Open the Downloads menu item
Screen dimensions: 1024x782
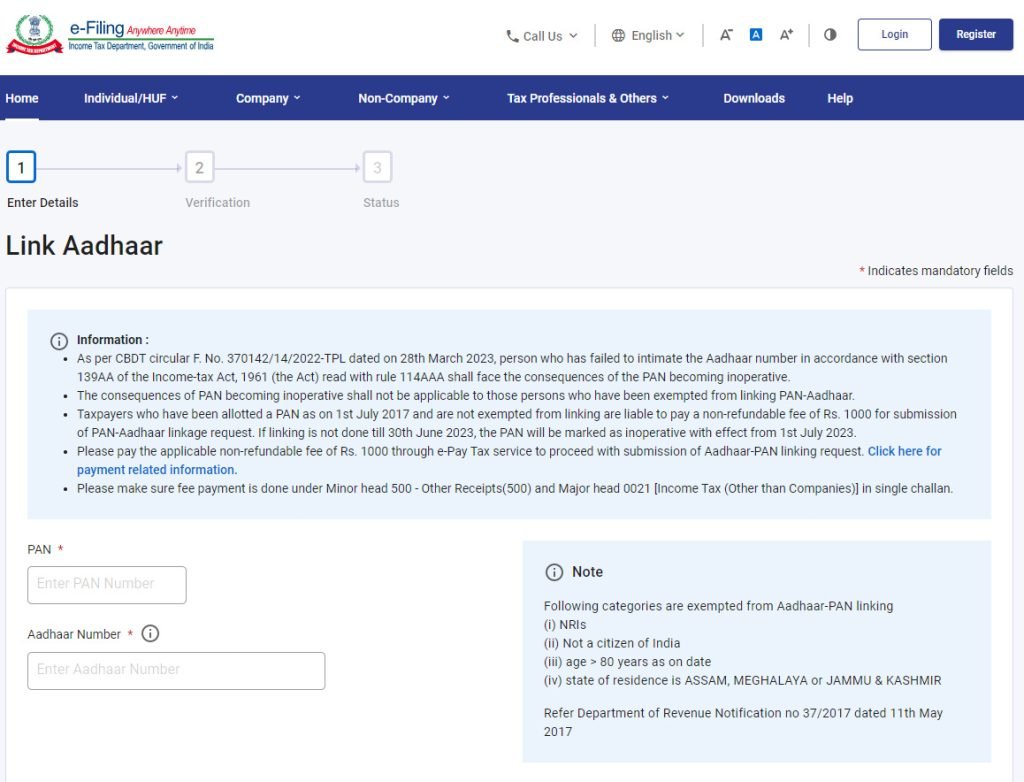pyautogui.click(x=754, y=98)
